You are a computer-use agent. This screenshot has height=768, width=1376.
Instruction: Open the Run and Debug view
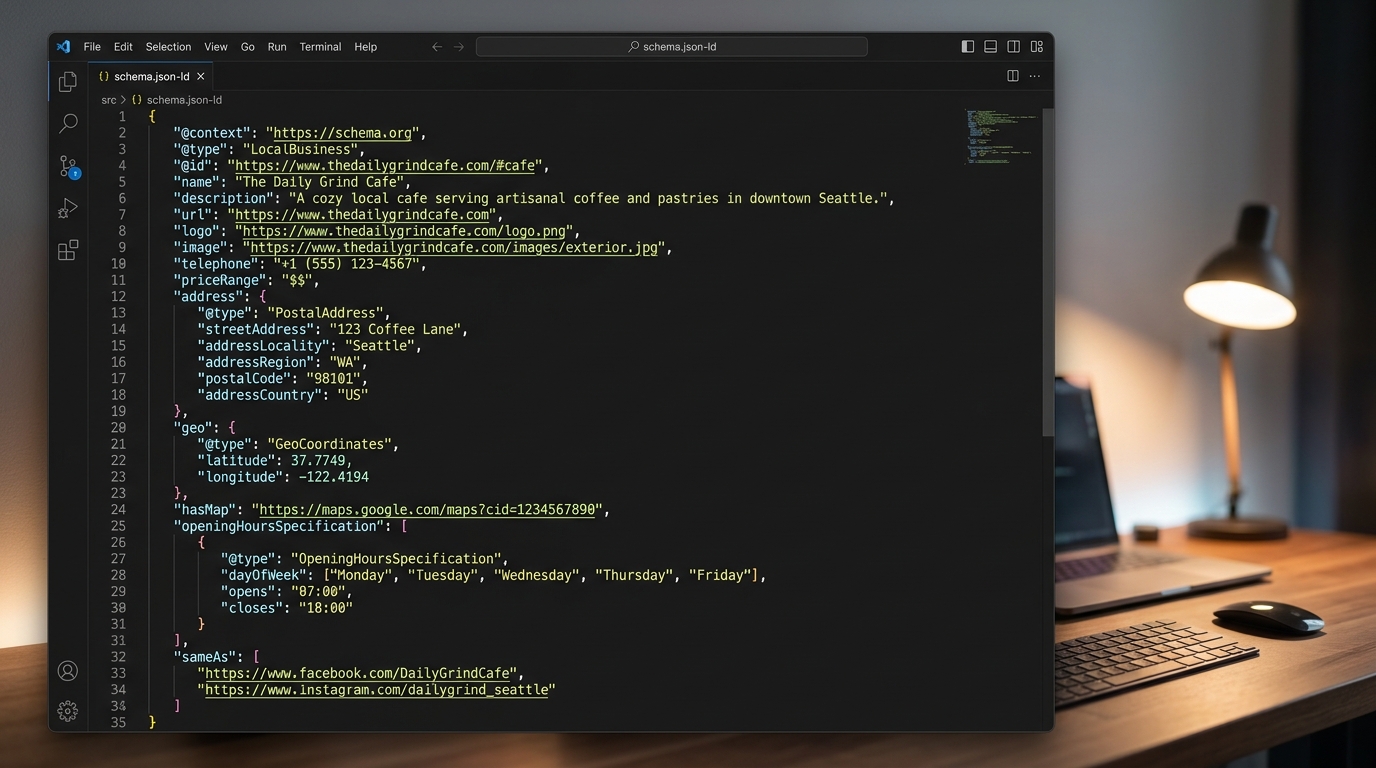(68, 208)
